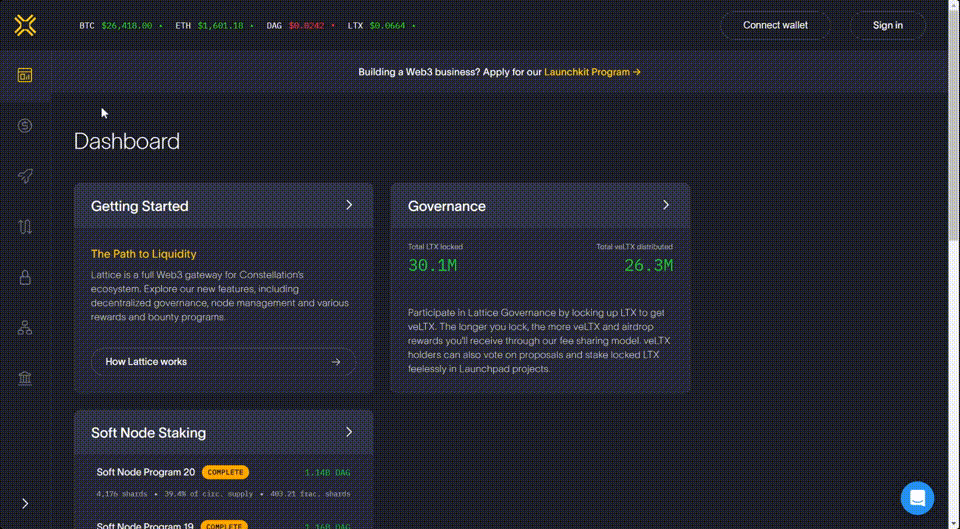
Task: Open the rocket Launchpad sidebar icon
Action: [25, 176]
